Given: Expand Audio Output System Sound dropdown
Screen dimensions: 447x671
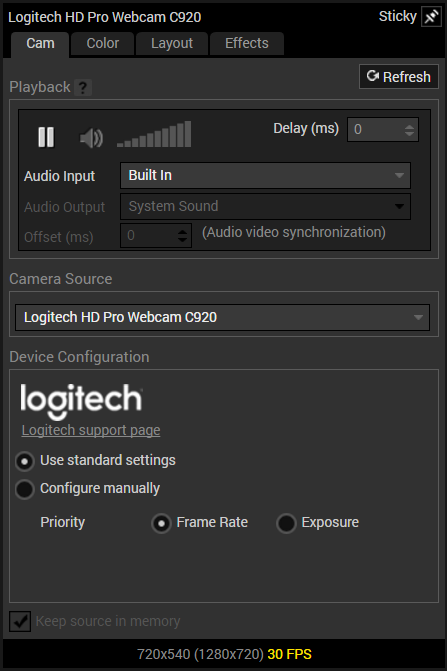Looking at the screenshot, I should (x=265, y=206).
